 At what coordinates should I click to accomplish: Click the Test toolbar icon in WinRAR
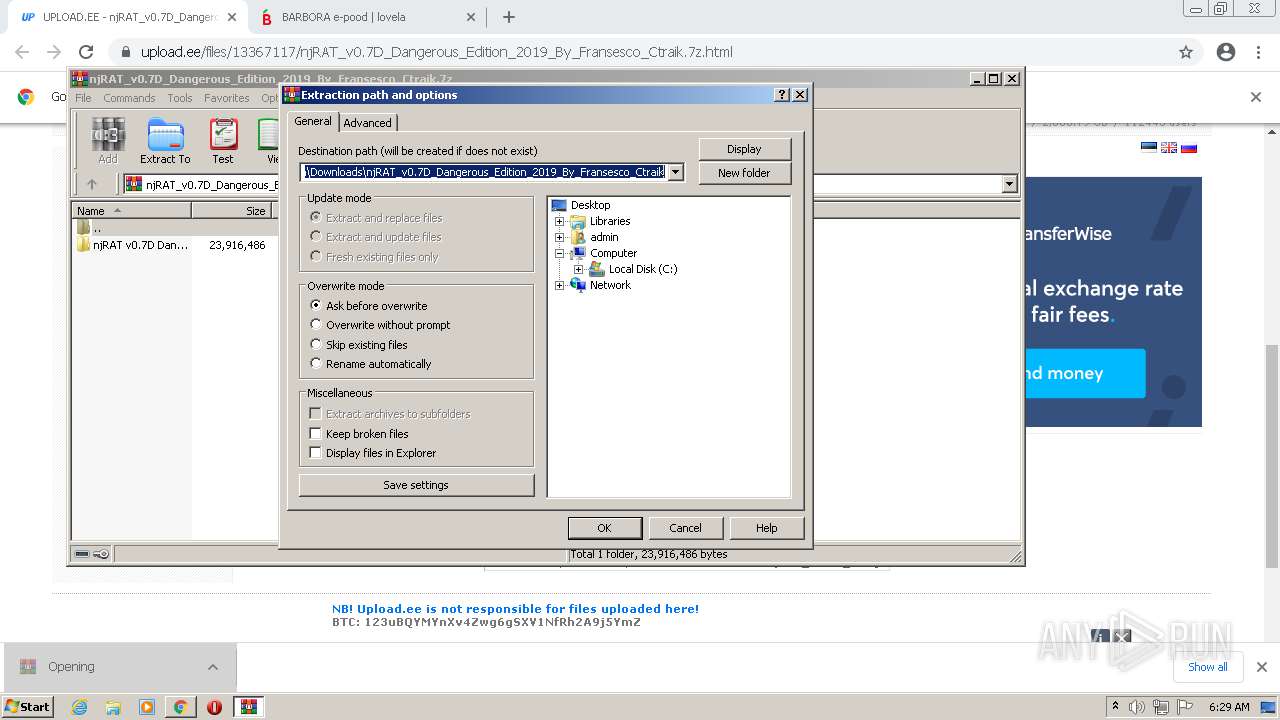click(x=223, y=140)
